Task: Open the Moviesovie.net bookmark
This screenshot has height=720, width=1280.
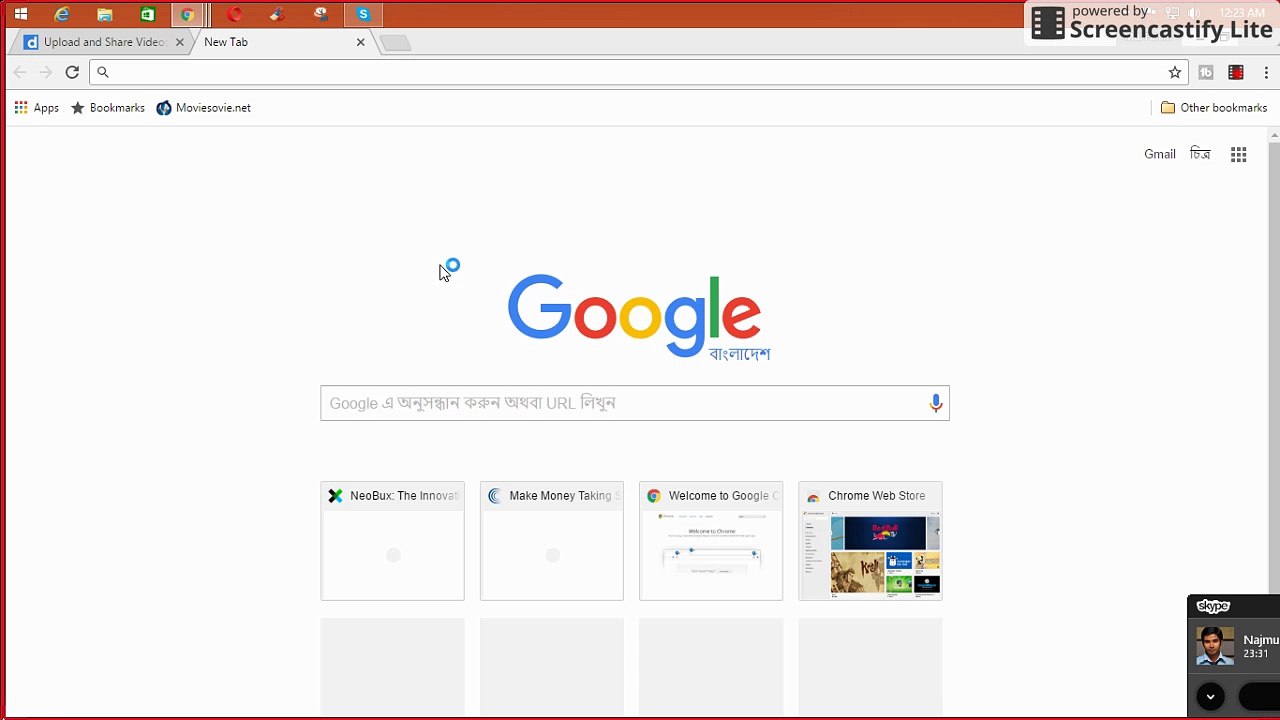Action: (x=203, y=108)
